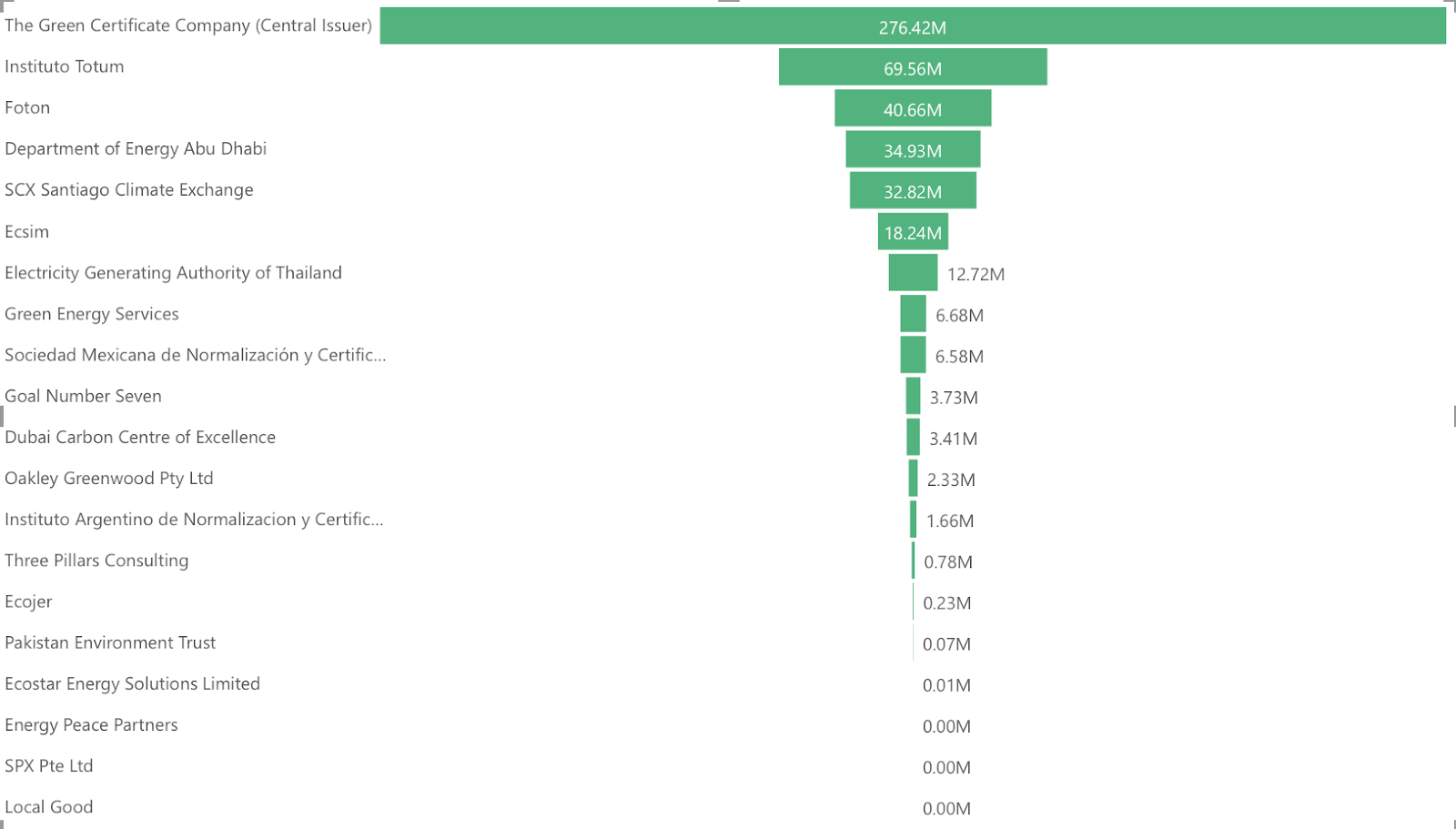Select 'Department of Energy Abu Dhabi' label

click(x=136, y=149)
